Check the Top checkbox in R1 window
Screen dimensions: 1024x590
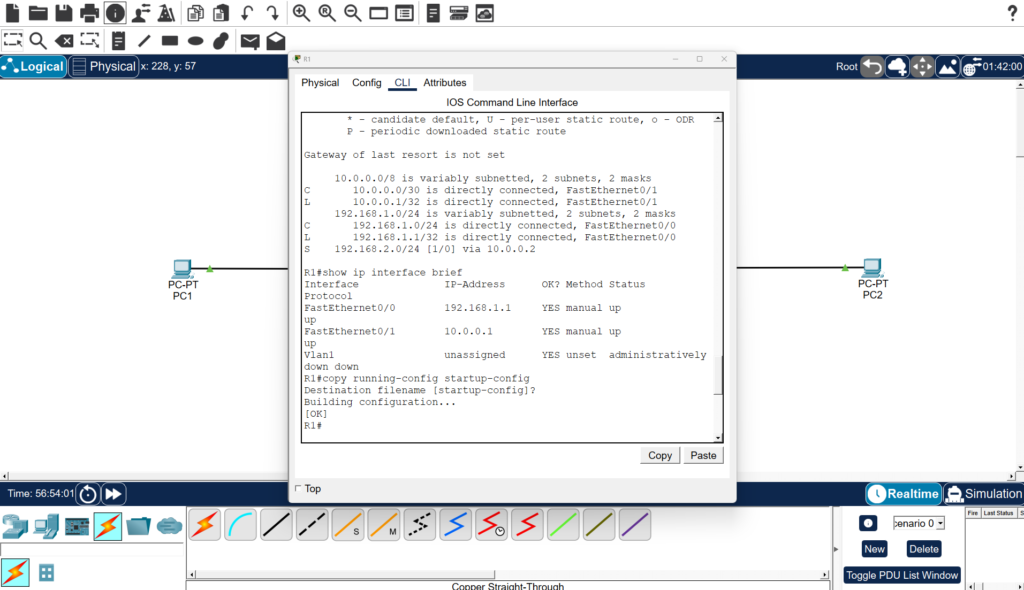297,488
